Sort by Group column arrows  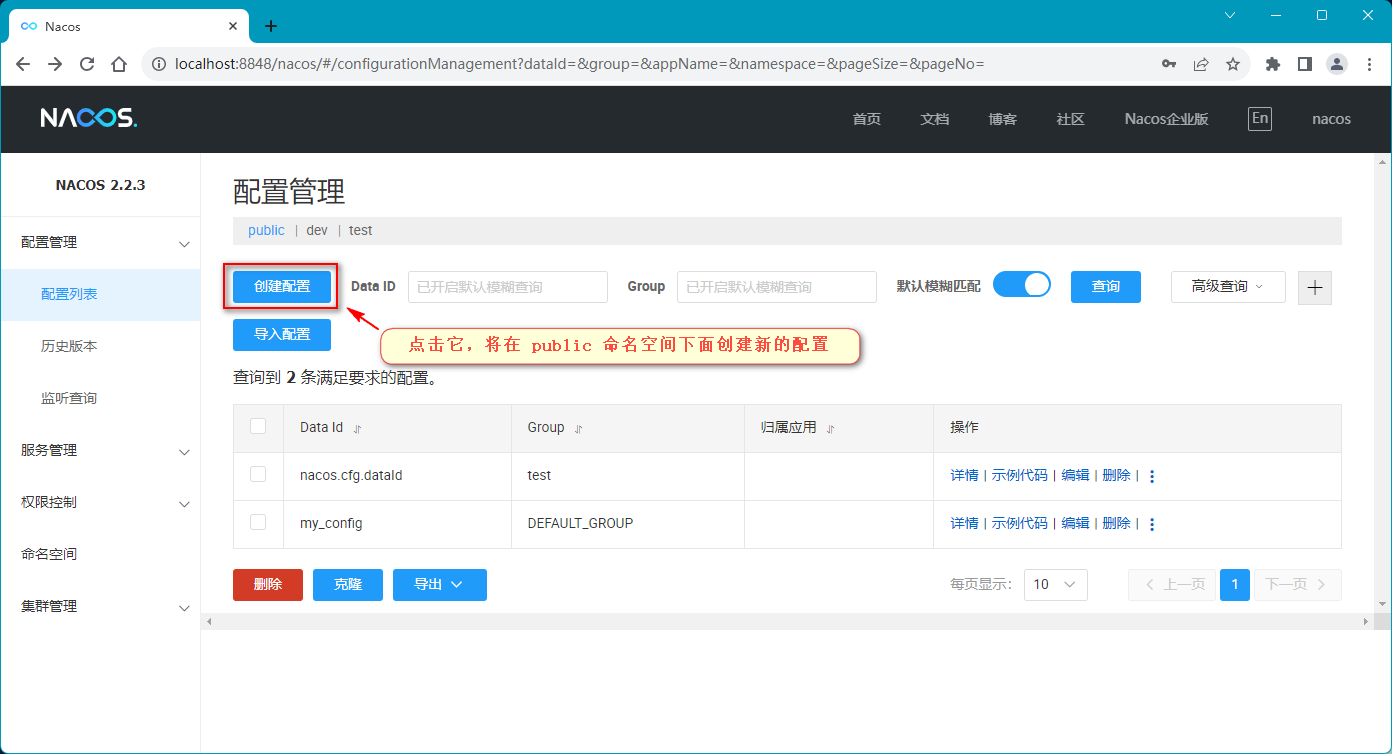(578, 428)
